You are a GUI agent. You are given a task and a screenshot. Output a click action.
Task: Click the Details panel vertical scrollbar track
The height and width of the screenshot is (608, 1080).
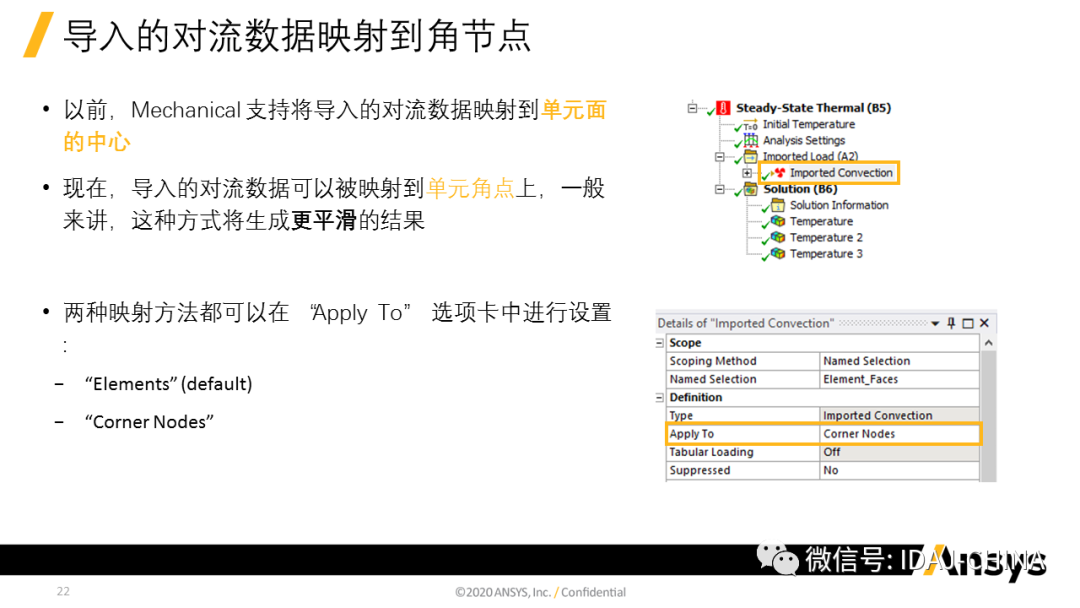[x=988, y=416]
